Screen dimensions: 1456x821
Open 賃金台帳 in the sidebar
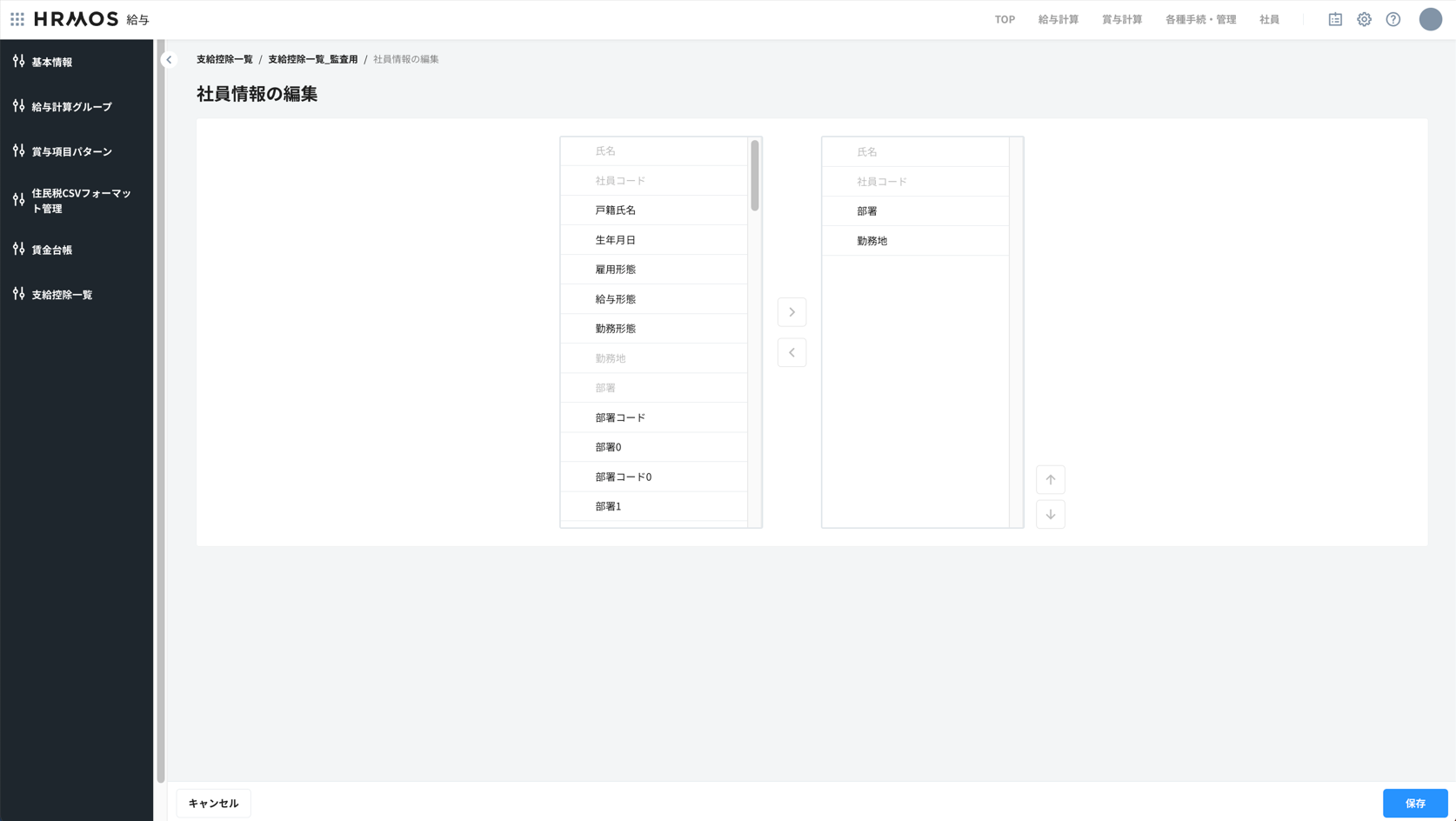point(52,250)
